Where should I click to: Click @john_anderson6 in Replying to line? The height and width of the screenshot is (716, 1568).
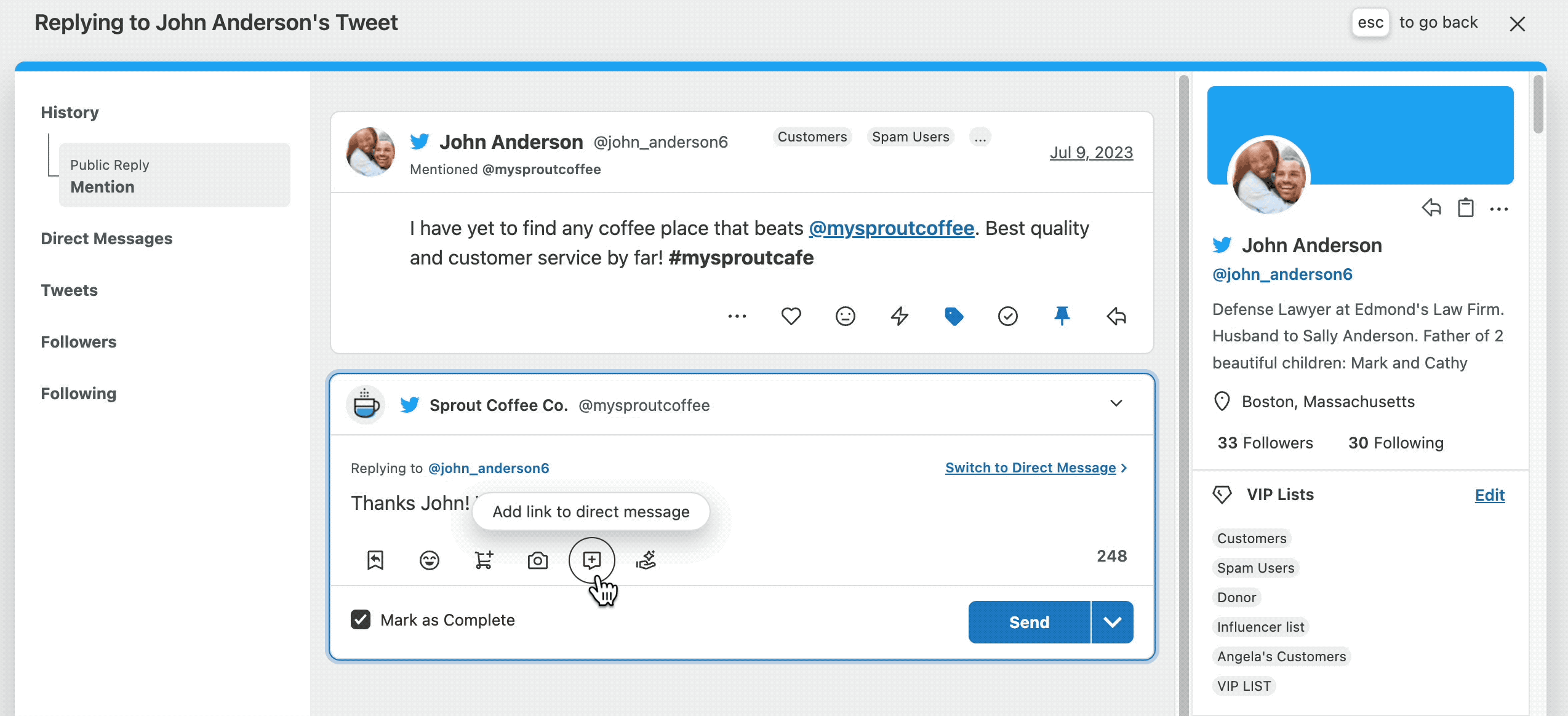[x=489, y=468]
